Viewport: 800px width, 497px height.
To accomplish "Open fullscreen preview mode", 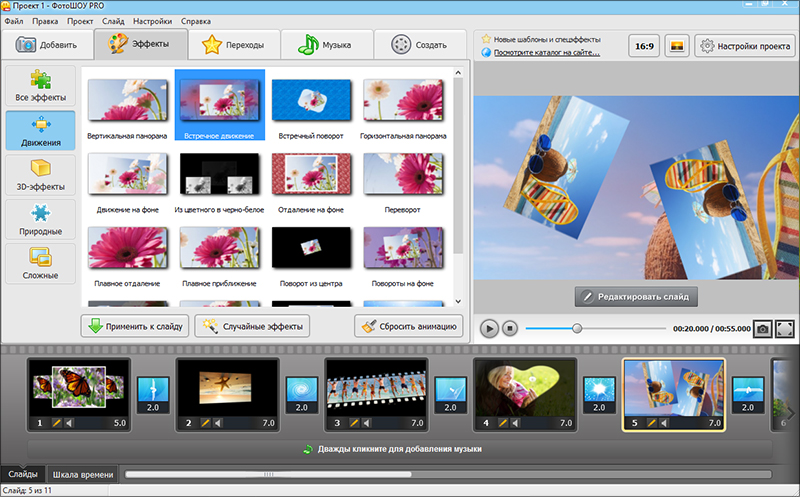I will click(x=785, y=329).
